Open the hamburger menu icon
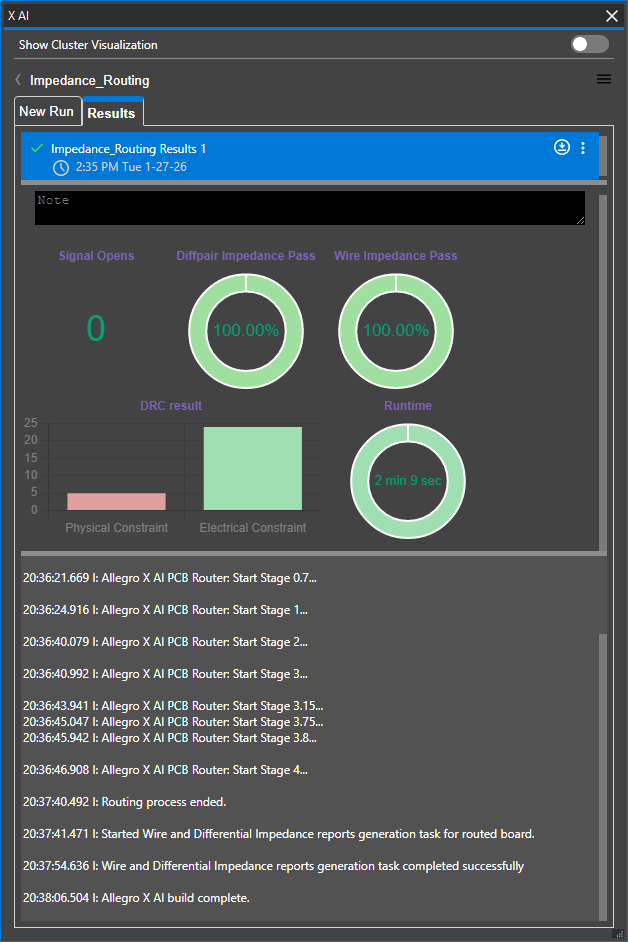628x942 pixels. click(x=604, y=79)
